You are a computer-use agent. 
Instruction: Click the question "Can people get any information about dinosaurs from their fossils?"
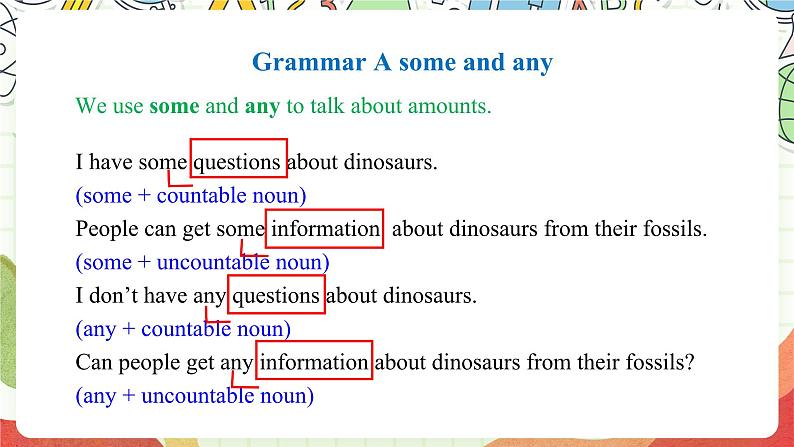pos(385,363)
